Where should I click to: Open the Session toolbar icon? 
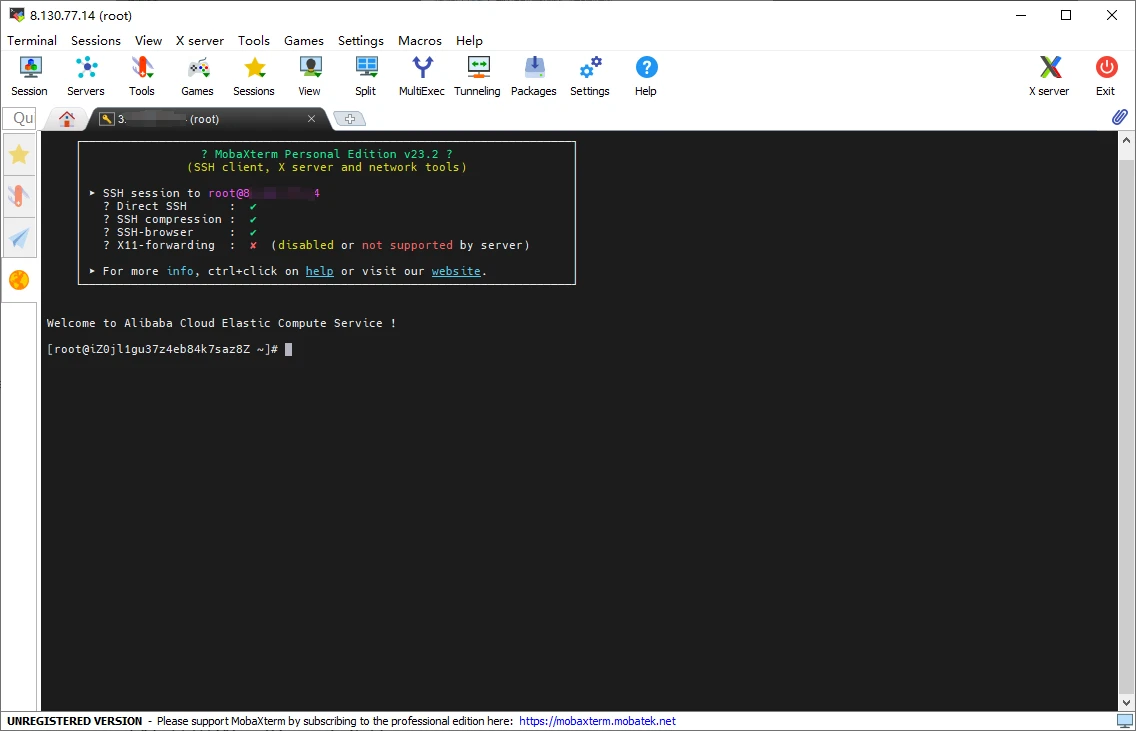pos(30,76)
